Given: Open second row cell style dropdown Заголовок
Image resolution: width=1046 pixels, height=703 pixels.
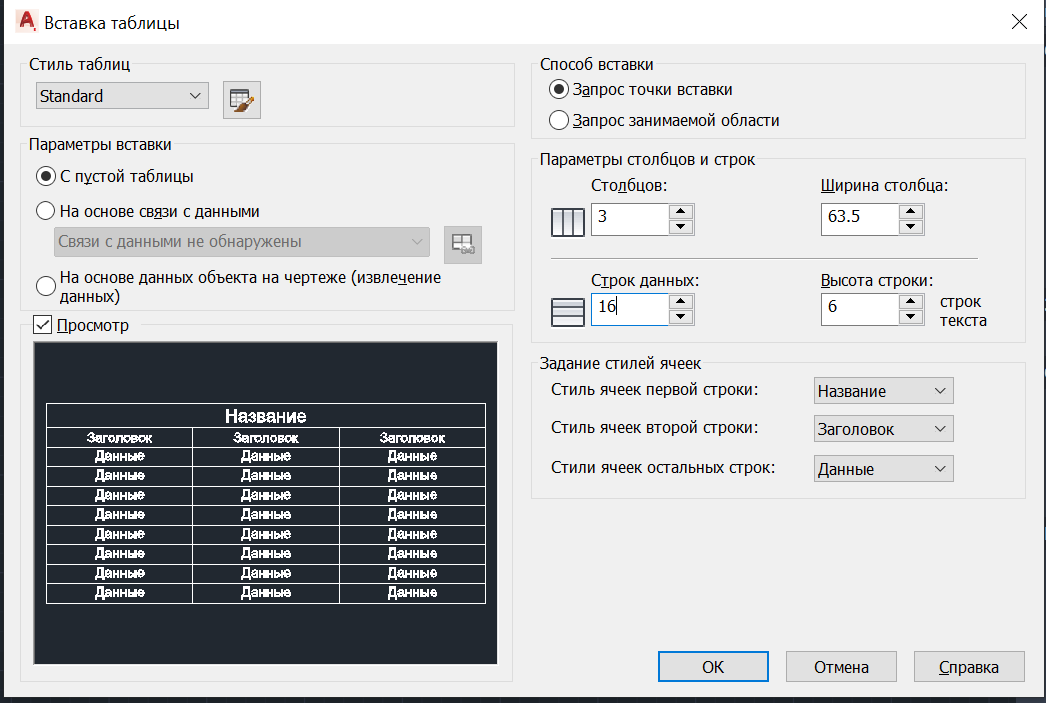Looking at the screenshot, I should click(883, 429).
